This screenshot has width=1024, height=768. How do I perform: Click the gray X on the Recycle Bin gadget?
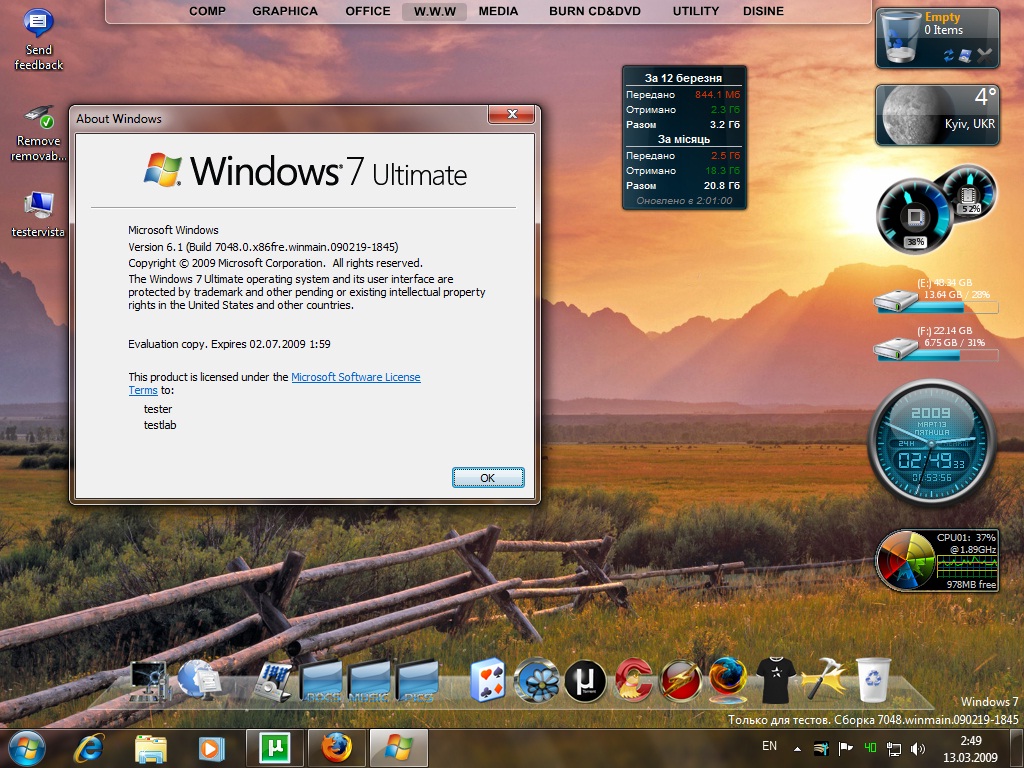(x=985, y=56)
